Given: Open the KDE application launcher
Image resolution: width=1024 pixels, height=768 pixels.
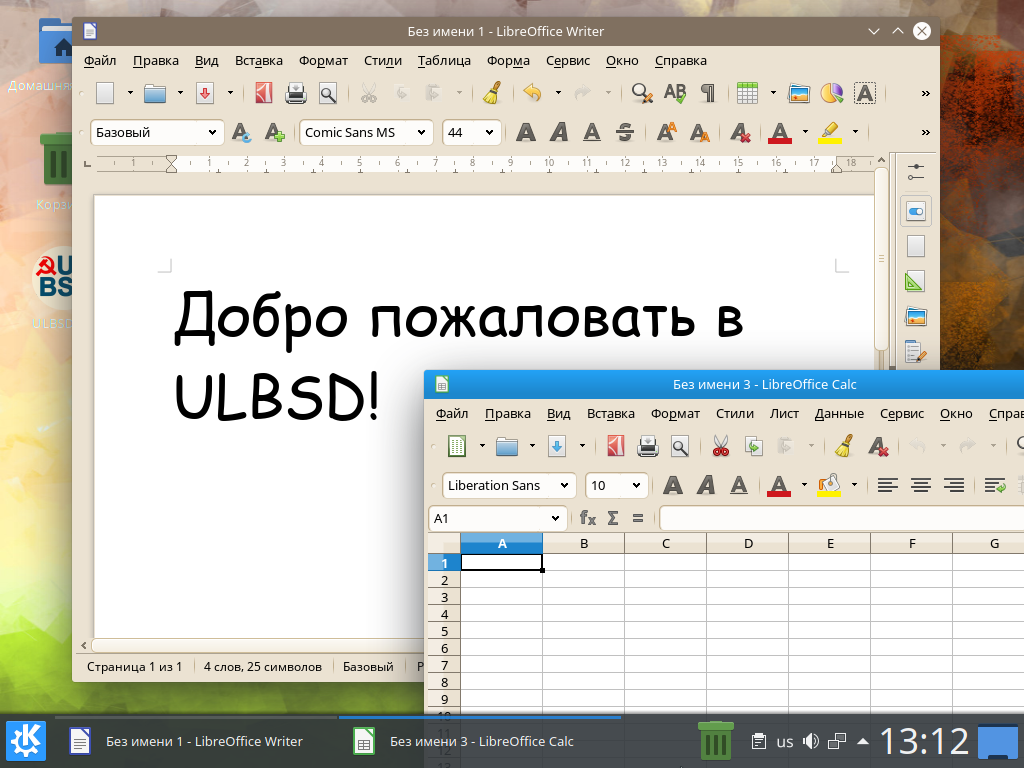Looking at the screenshot, I should pyautogui.click(x=25, y=741).
